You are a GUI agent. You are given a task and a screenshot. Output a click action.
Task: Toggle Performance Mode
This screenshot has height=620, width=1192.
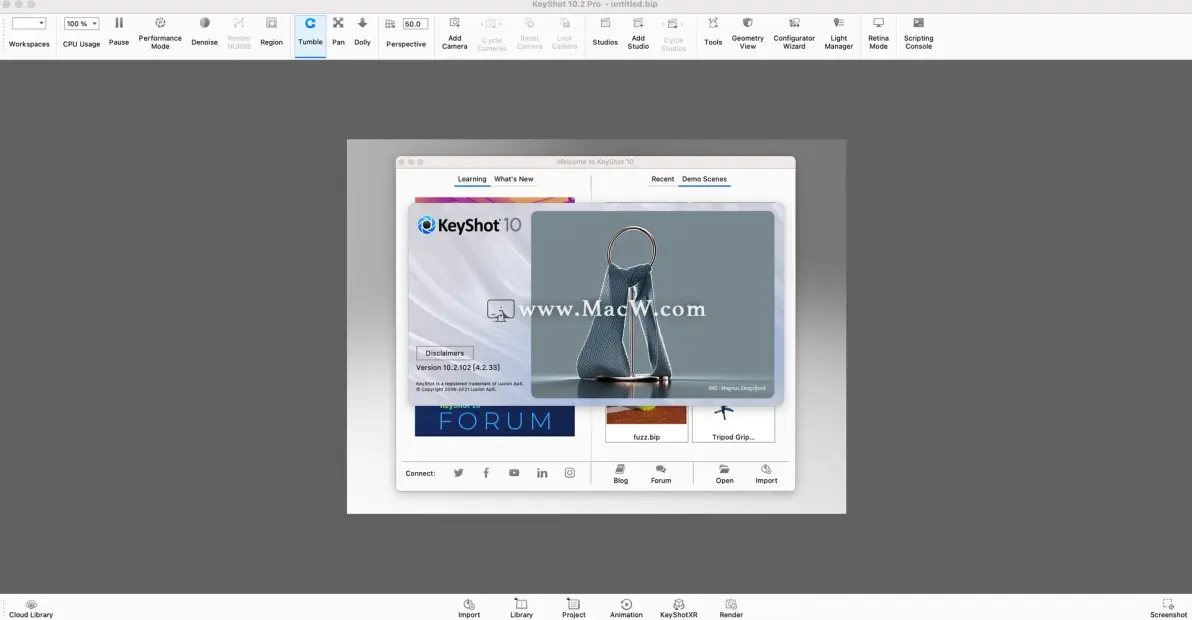tap(160, 33)
